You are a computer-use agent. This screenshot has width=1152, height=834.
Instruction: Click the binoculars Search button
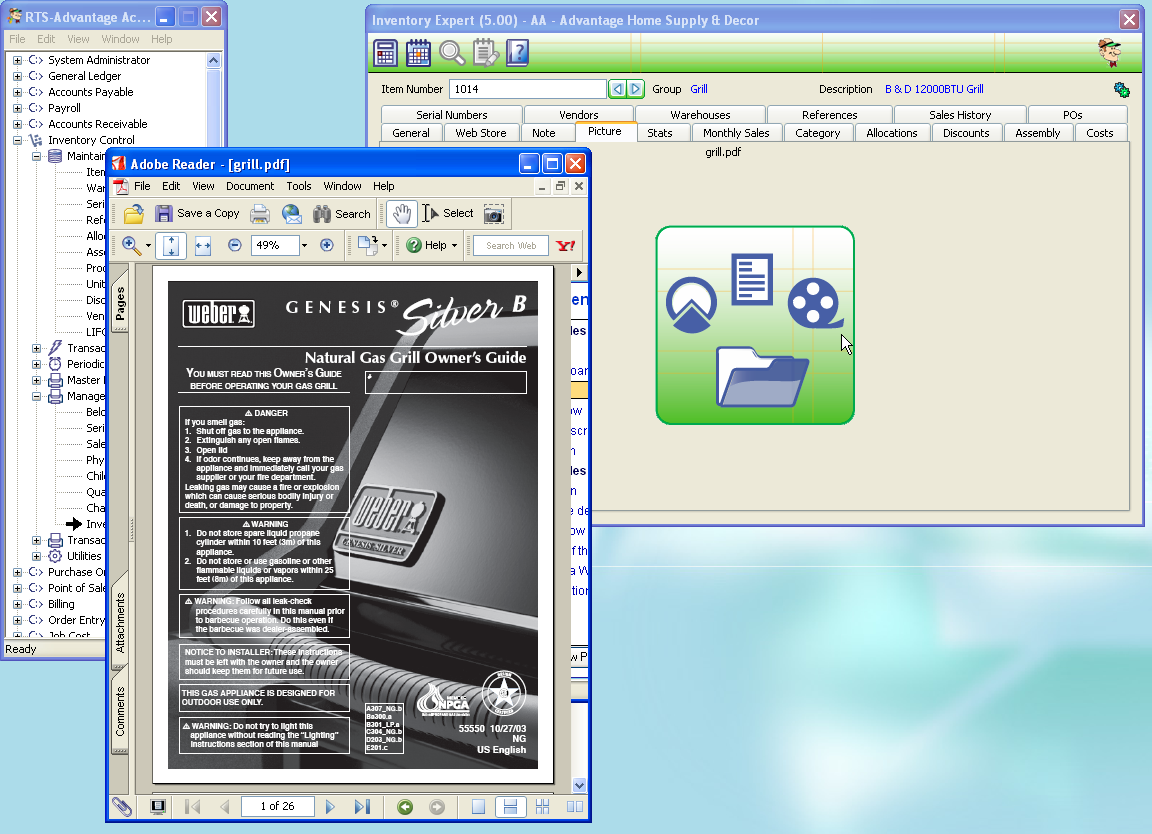(342, 214)
